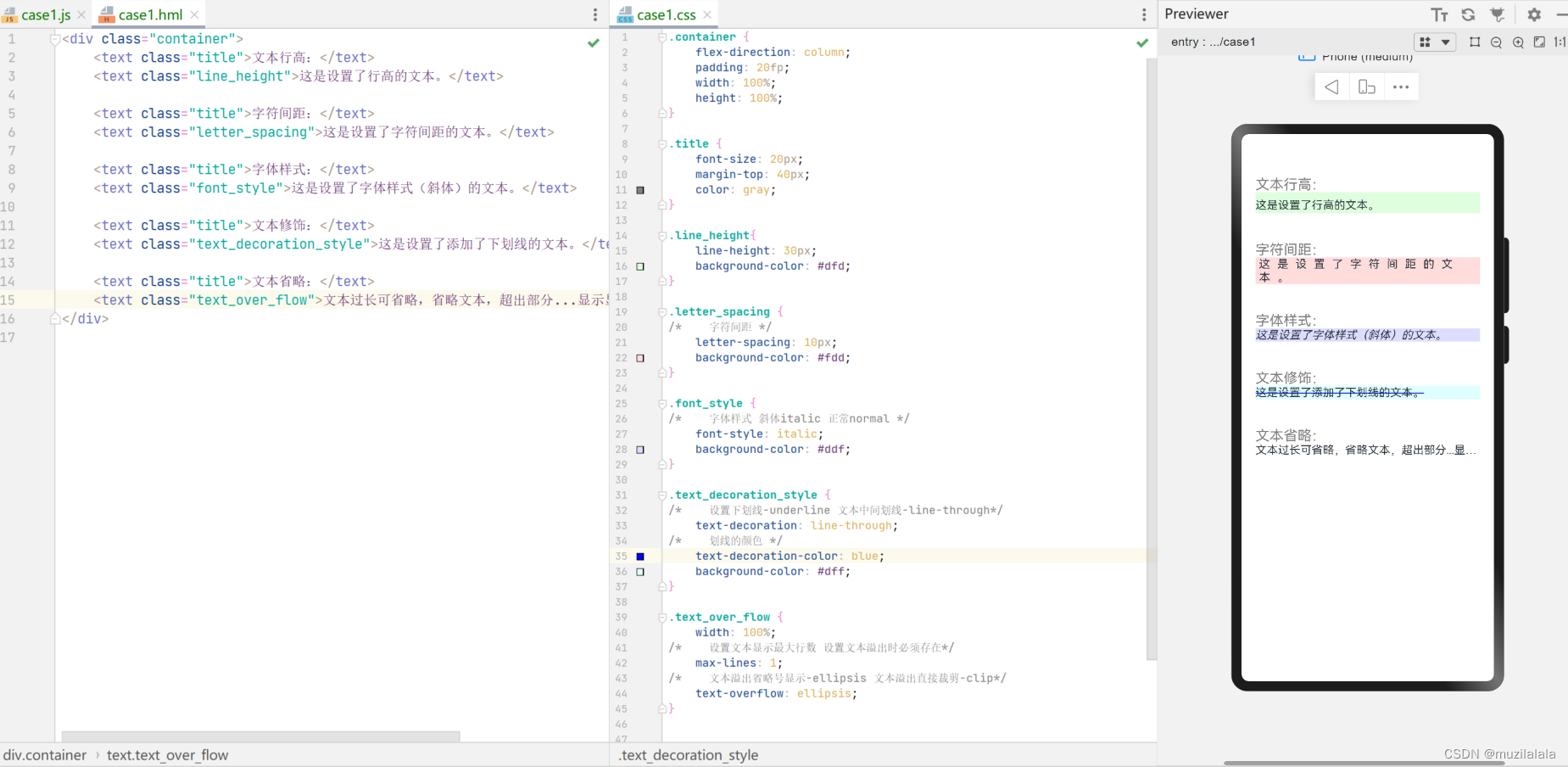Collapse the .letter_spacing CSS rule
Image resolution: width=1568 pixels, height=767 pixels.
click(662, 312)
